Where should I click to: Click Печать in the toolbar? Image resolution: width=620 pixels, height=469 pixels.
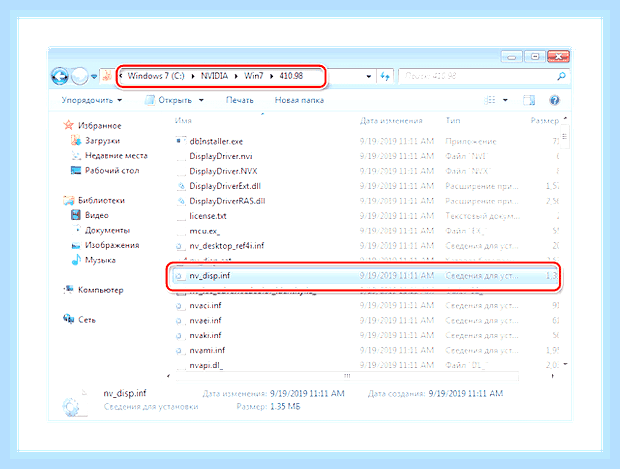click(240, 100)
